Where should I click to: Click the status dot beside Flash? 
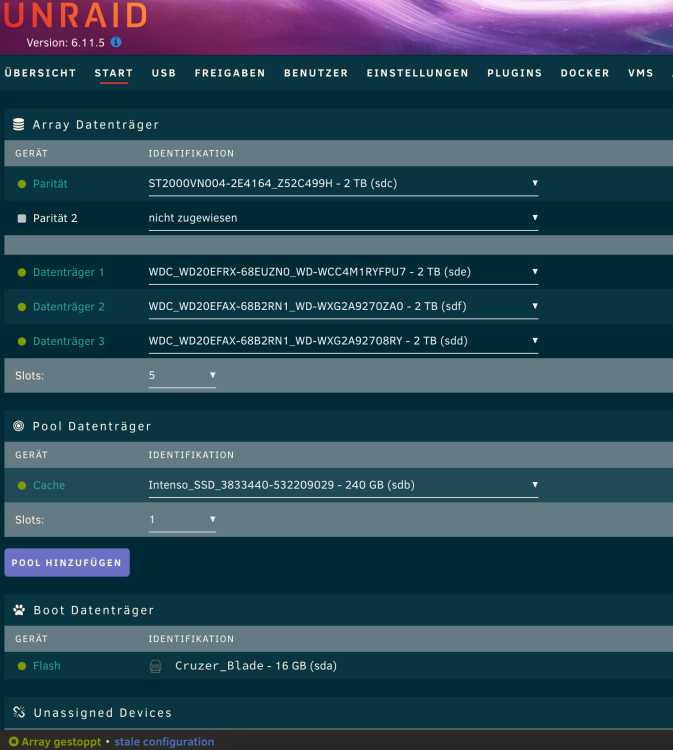[x=22, y=666]
